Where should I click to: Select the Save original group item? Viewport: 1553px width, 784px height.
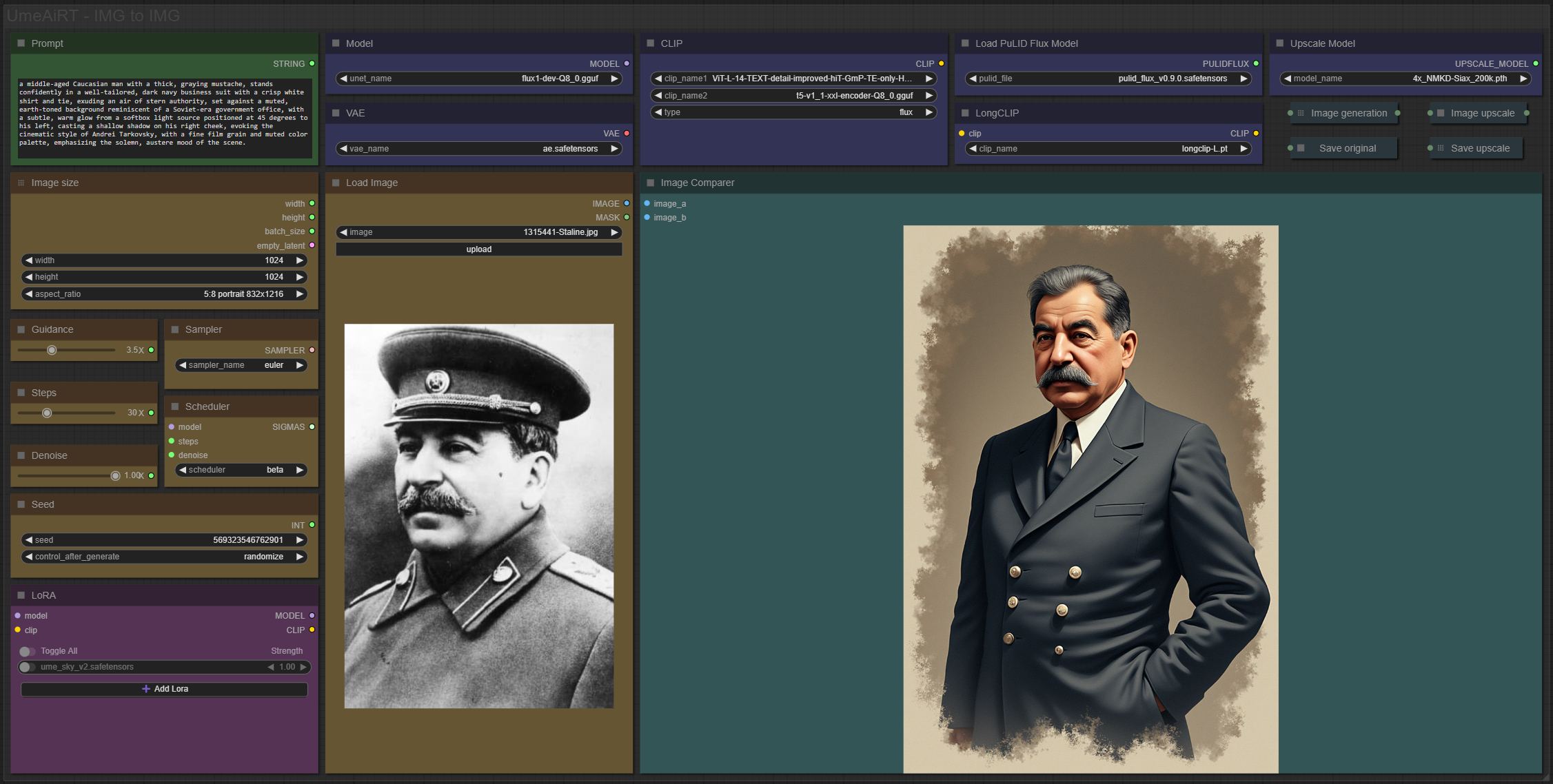tap(1346, 148)
